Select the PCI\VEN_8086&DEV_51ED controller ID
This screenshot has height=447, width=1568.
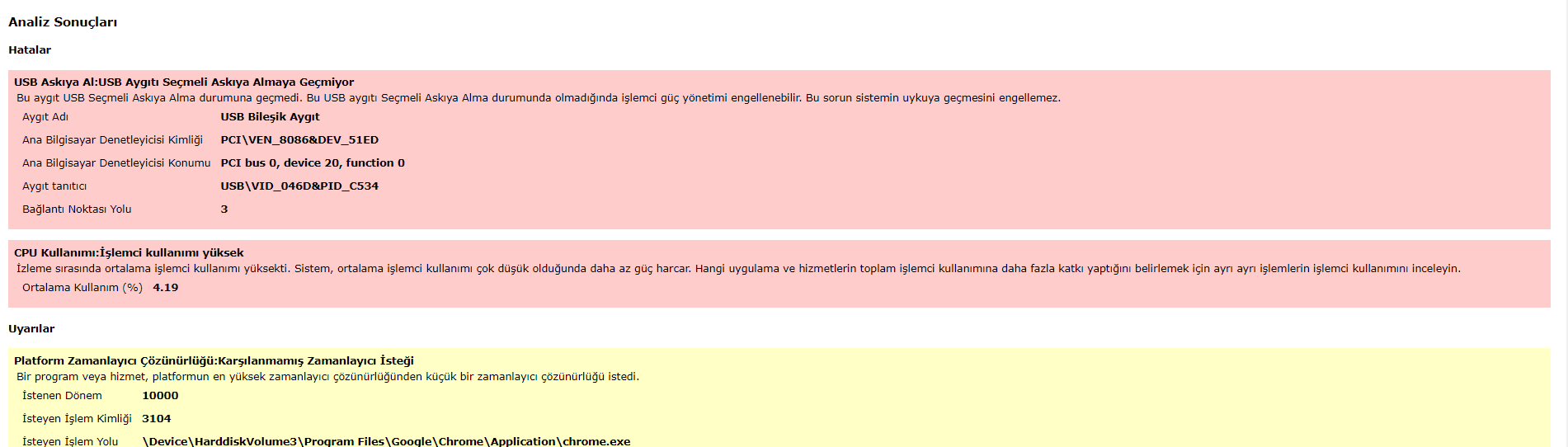[299, 140]
